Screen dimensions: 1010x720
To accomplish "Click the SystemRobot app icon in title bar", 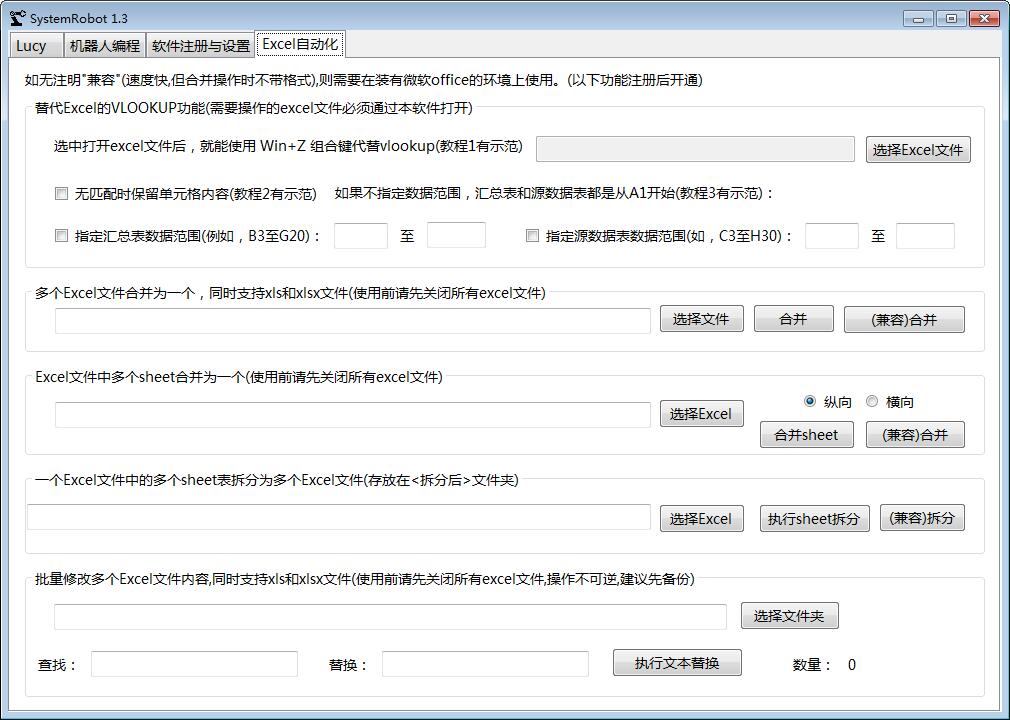I will click(x=17, y=18).
